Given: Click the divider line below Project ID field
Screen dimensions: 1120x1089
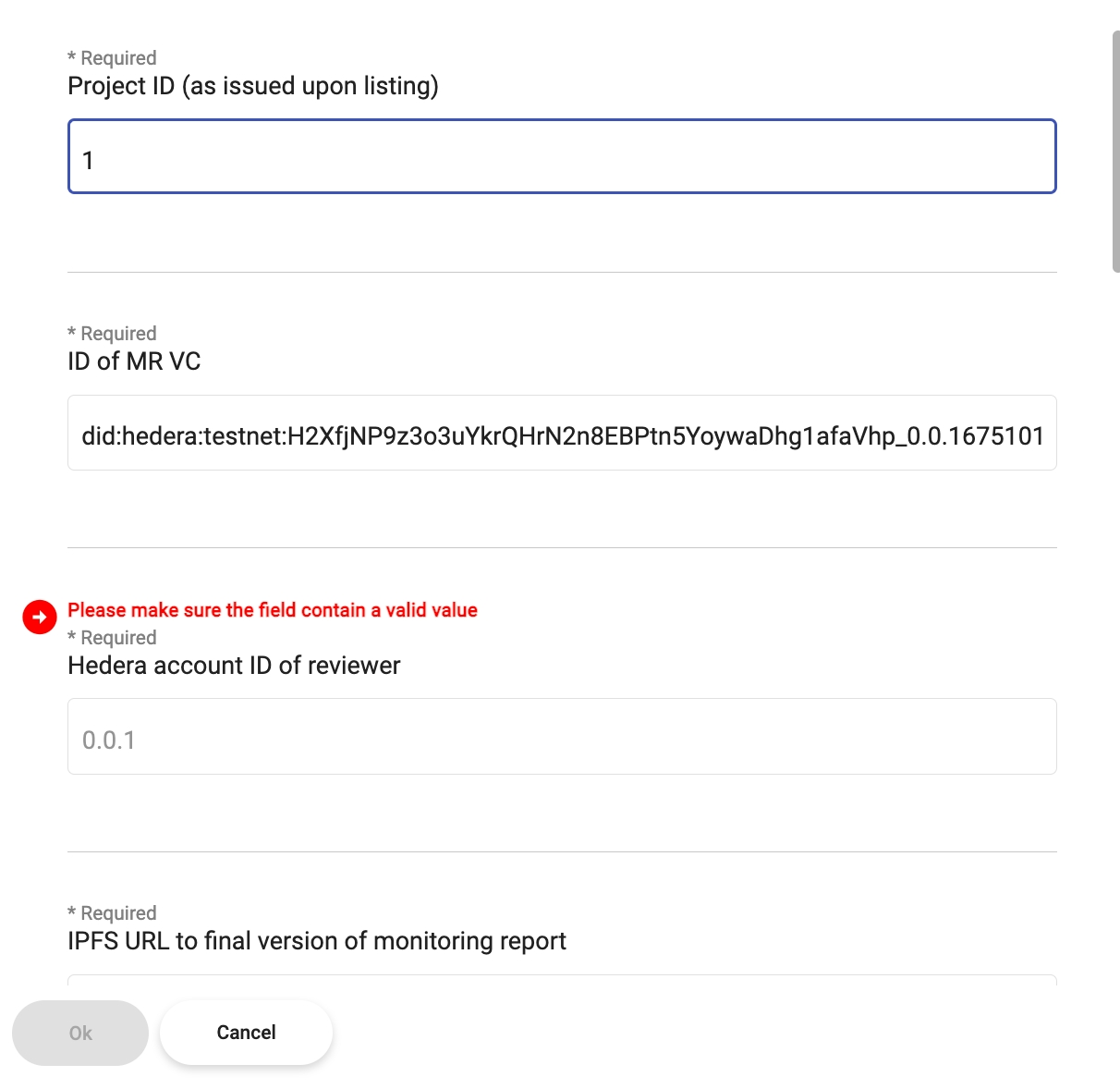Looking at the screenshot, I should tap(561, 272).
